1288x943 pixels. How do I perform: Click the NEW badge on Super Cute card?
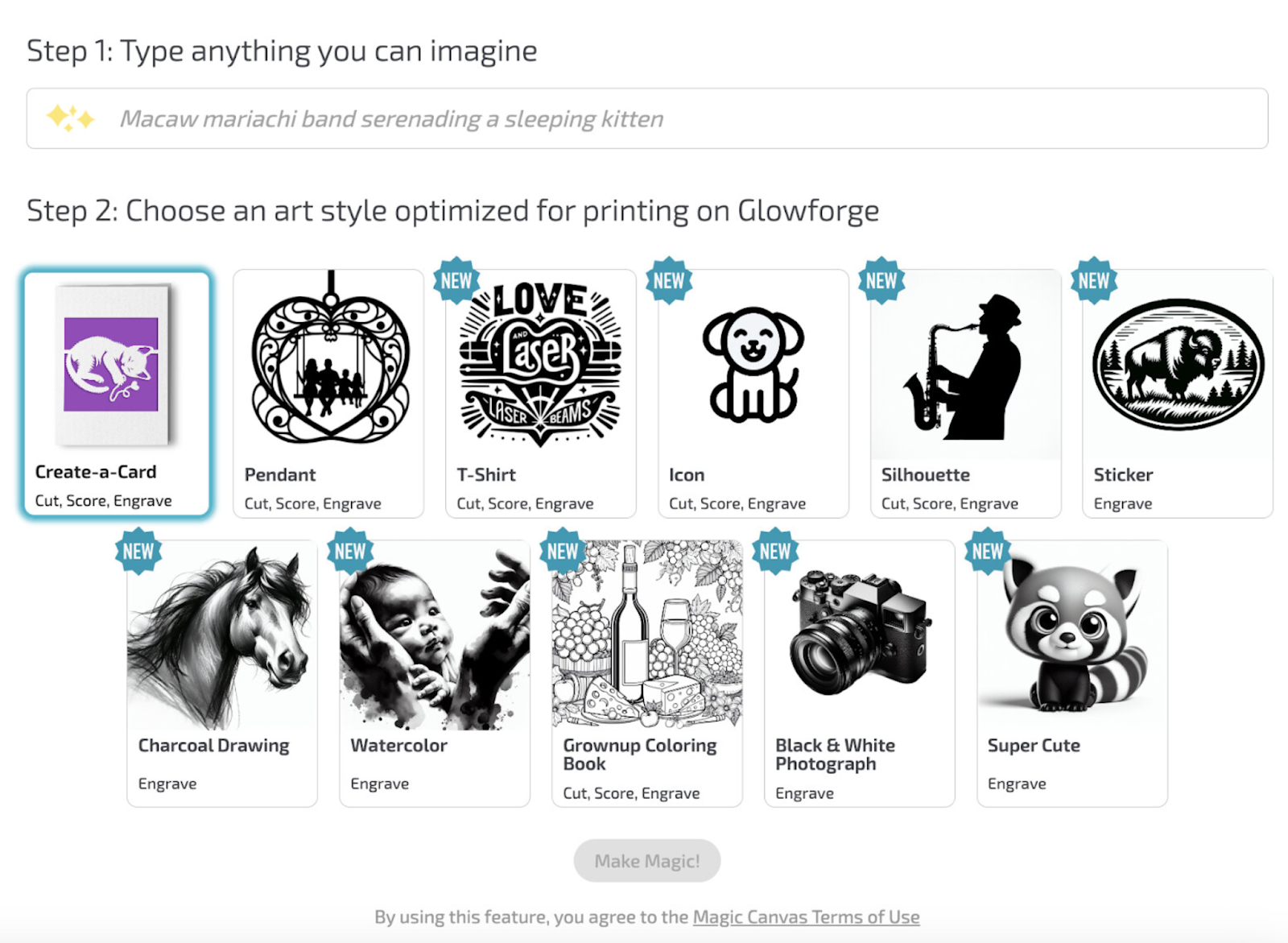(987, 551)
